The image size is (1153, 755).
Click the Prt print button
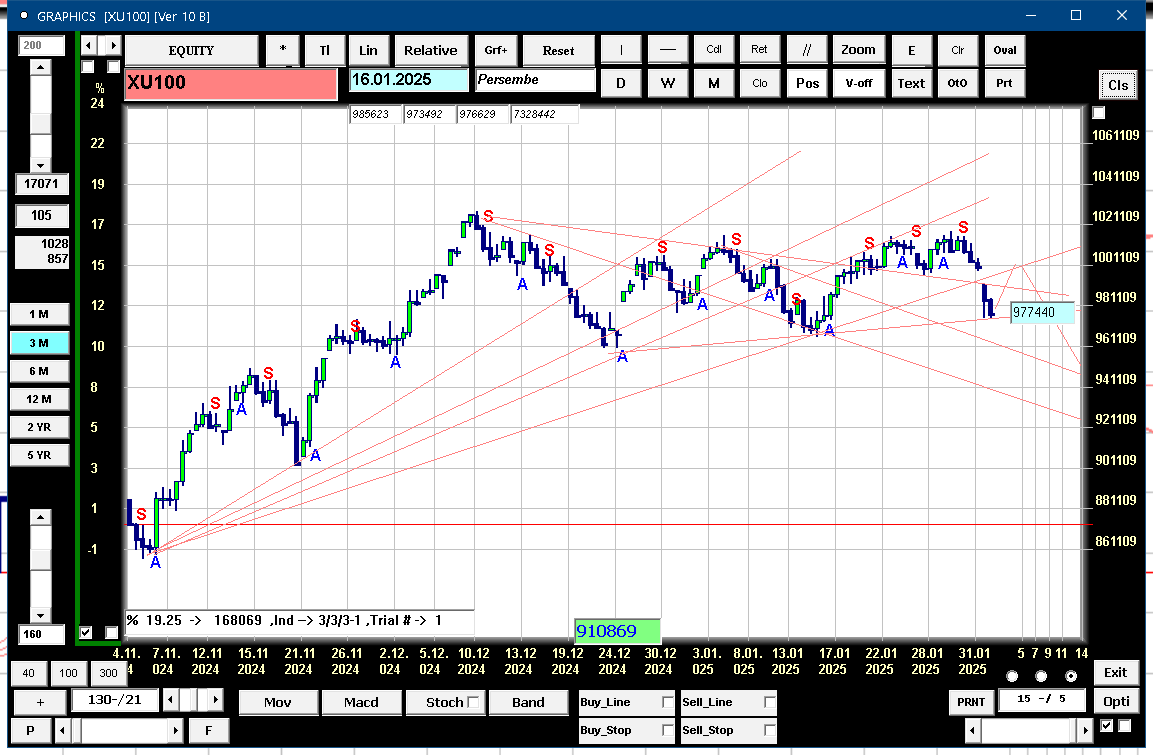pyautogui.click(x=1004, y=83)
